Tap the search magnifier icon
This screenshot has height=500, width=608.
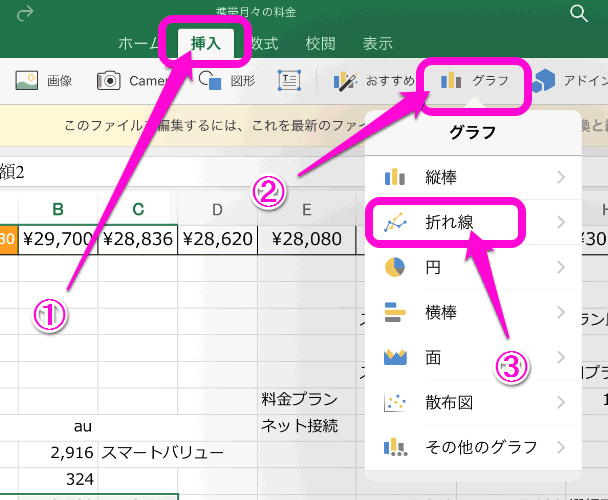tap(578, 13)
